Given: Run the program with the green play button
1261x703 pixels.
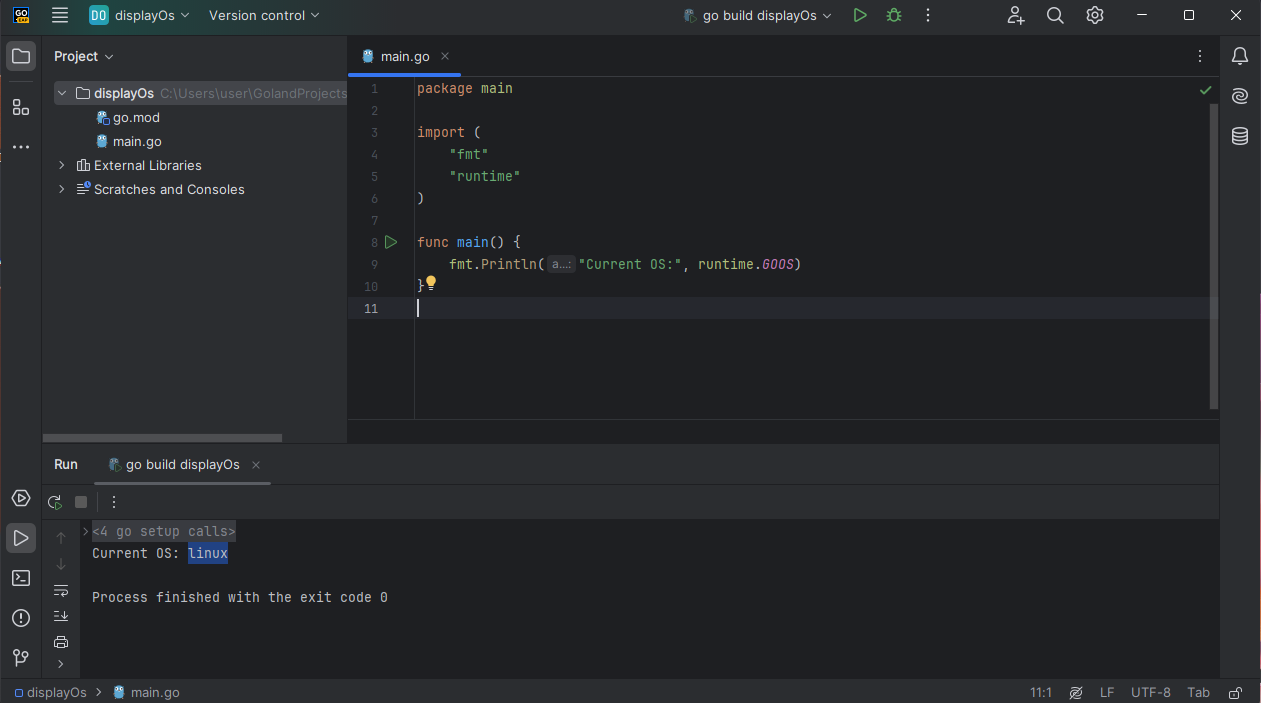Looking at the screenshot, I should 859,15.
